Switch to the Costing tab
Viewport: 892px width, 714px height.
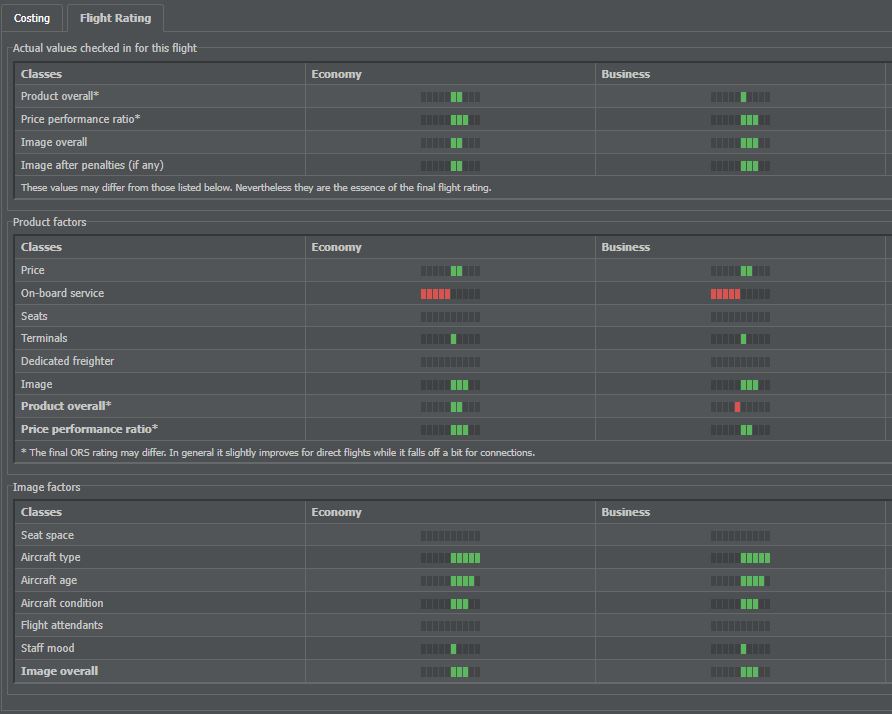pyautogui.click(x=32, y=18)
